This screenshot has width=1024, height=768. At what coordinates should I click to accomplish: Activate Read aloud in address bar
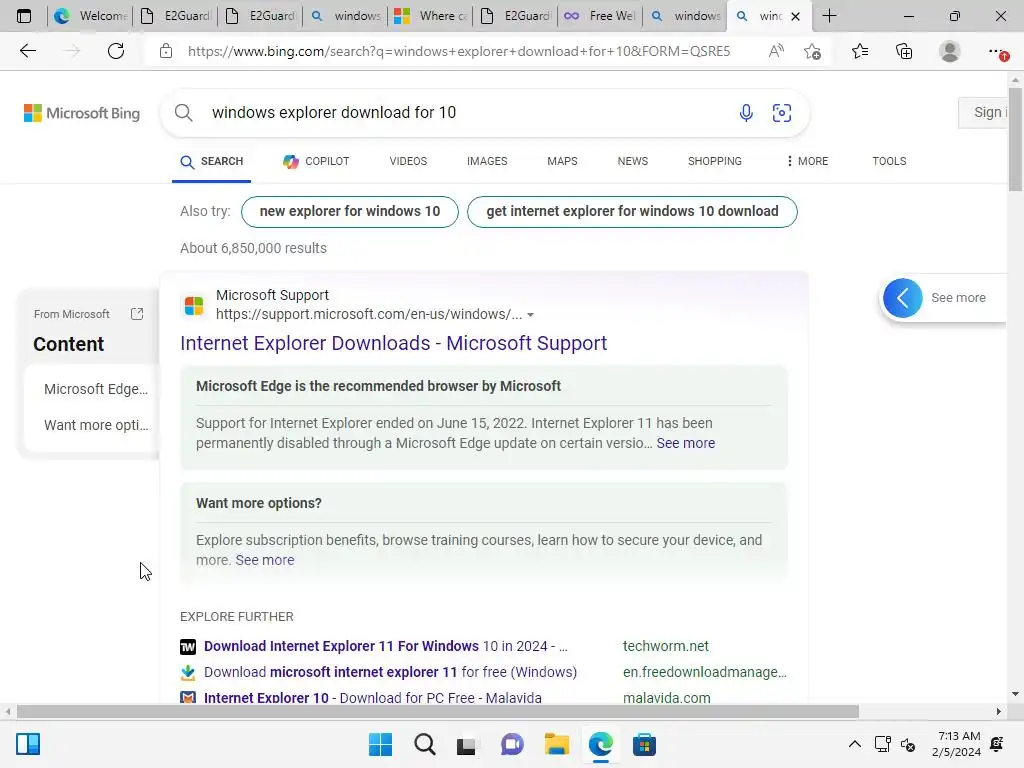(776, 51)
